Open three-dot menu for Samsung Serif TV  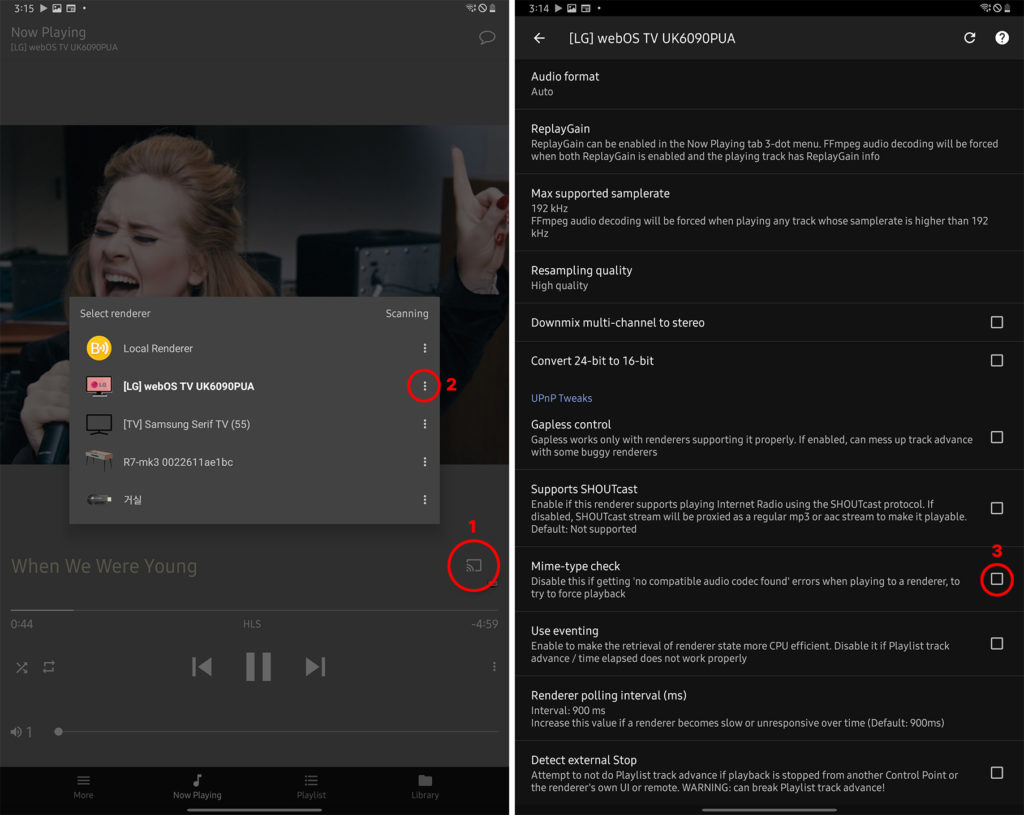(x=424, y=424)
